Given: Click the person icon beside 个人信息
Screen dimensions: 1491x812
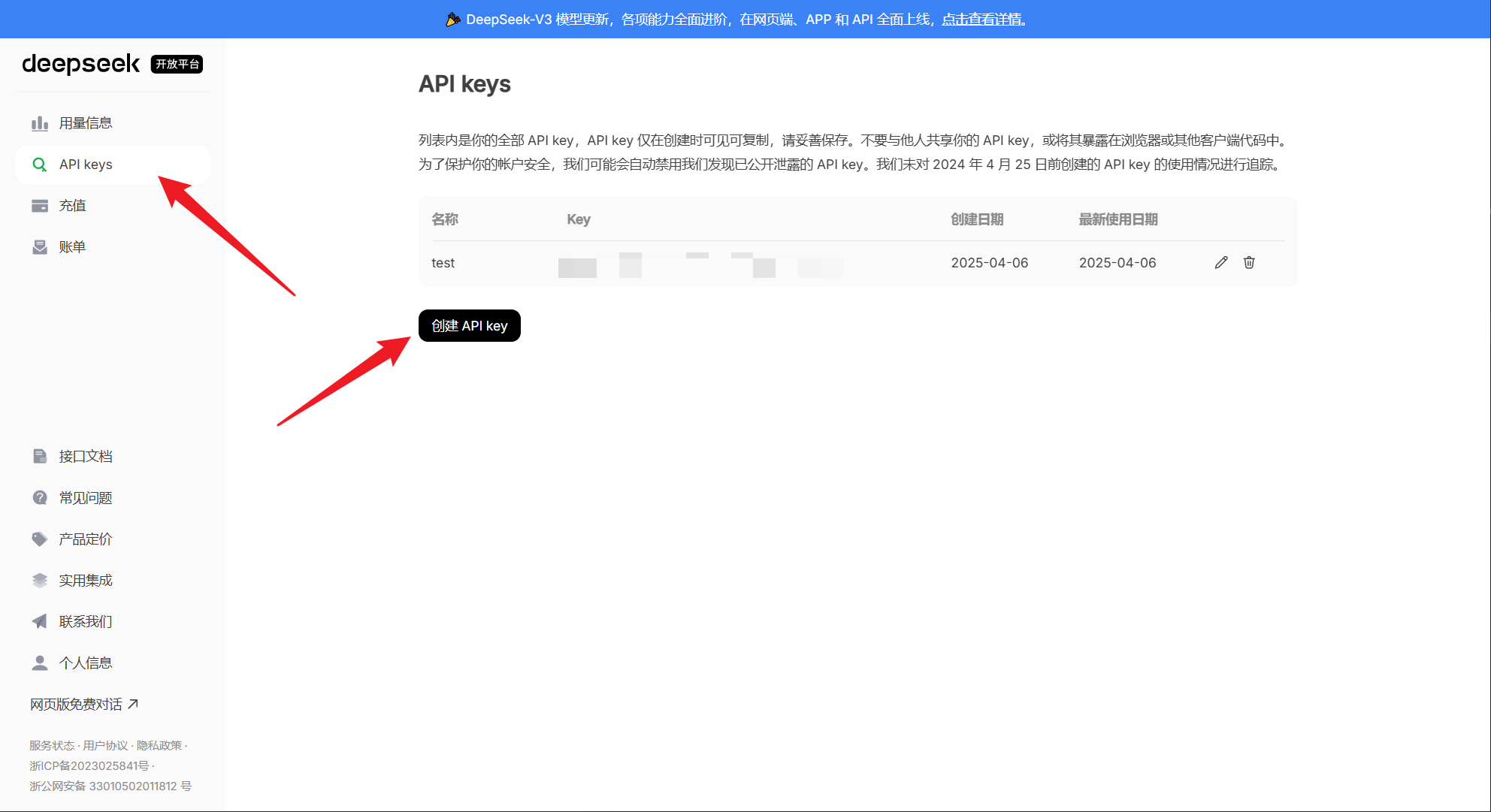Looking at the screenshot, I should [40, 663].
